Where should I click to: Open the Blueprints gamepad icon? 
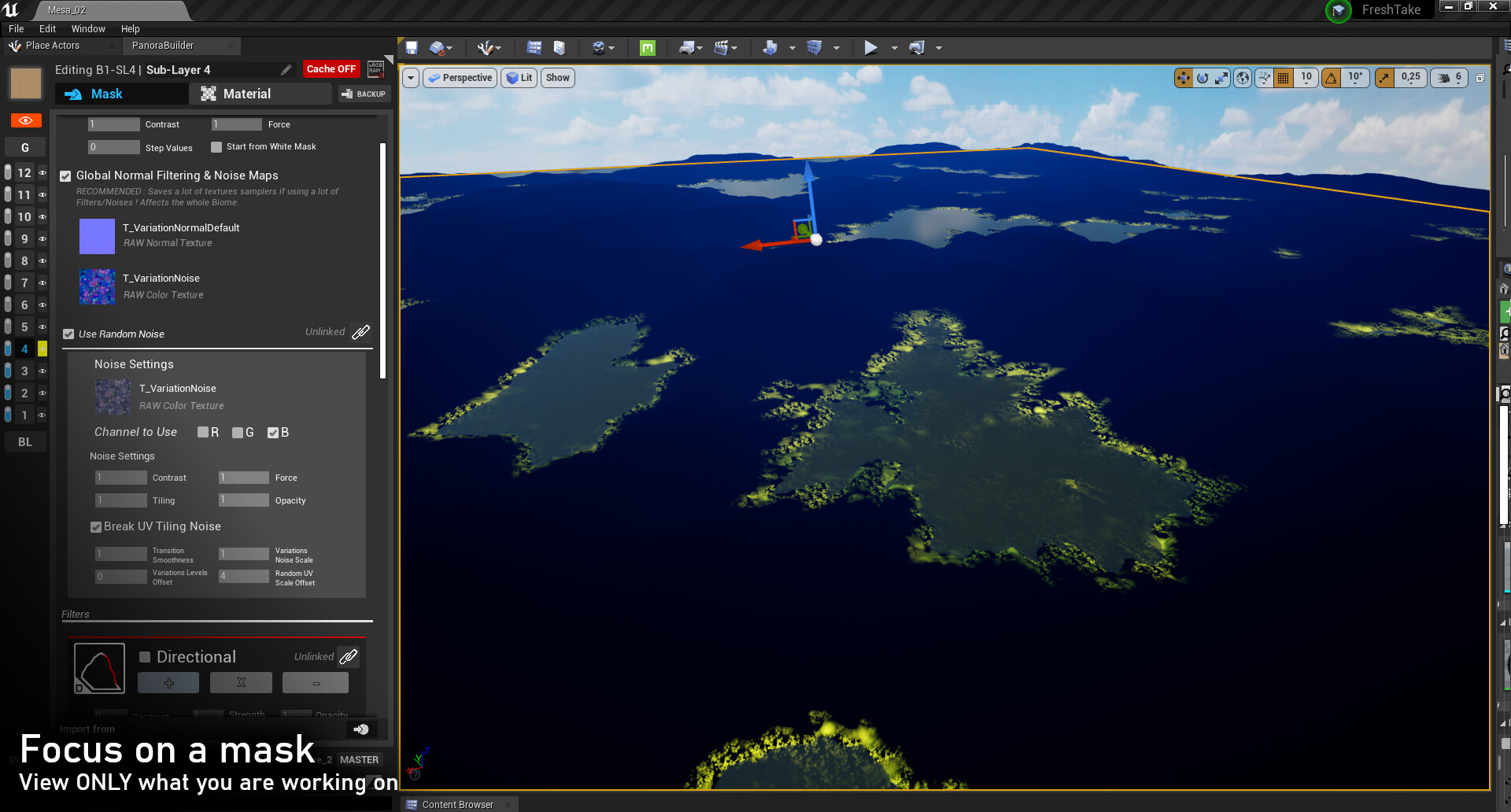(687, 48)
